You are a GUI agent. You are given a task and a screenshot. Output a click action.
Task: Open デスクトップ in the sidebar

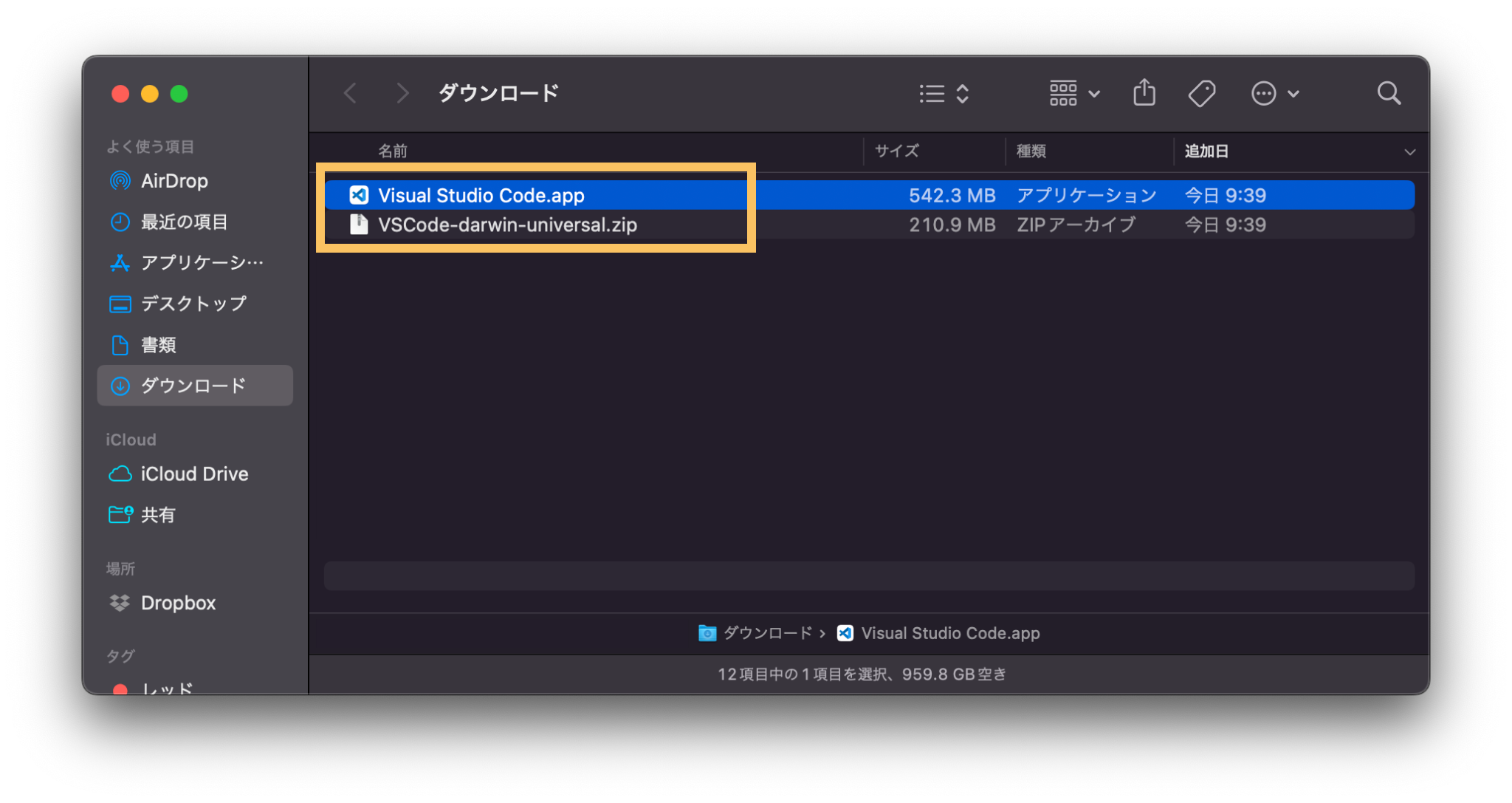(x=193, y=304)
